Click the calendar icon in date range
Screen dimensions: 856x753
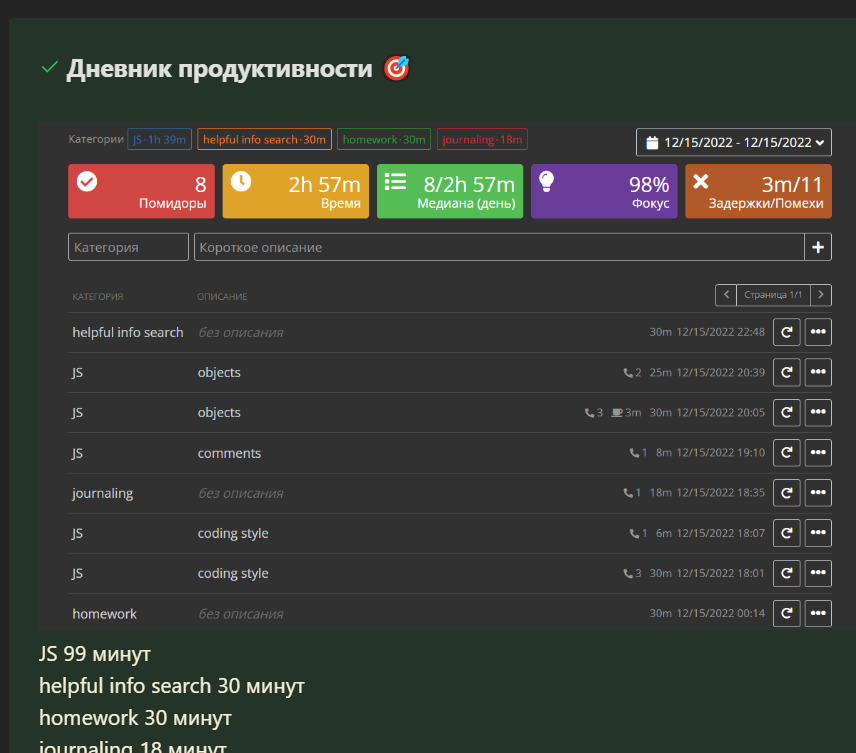click(x=652, y=143)
